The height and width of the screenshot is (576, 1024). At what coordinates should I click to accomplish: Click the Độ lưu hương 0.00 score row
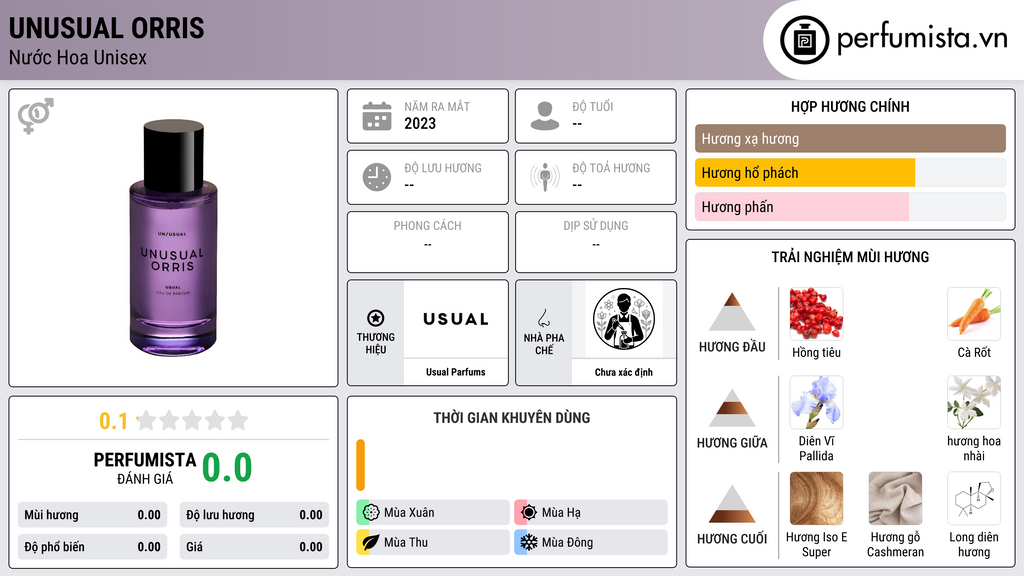click(x=254, y=515)
